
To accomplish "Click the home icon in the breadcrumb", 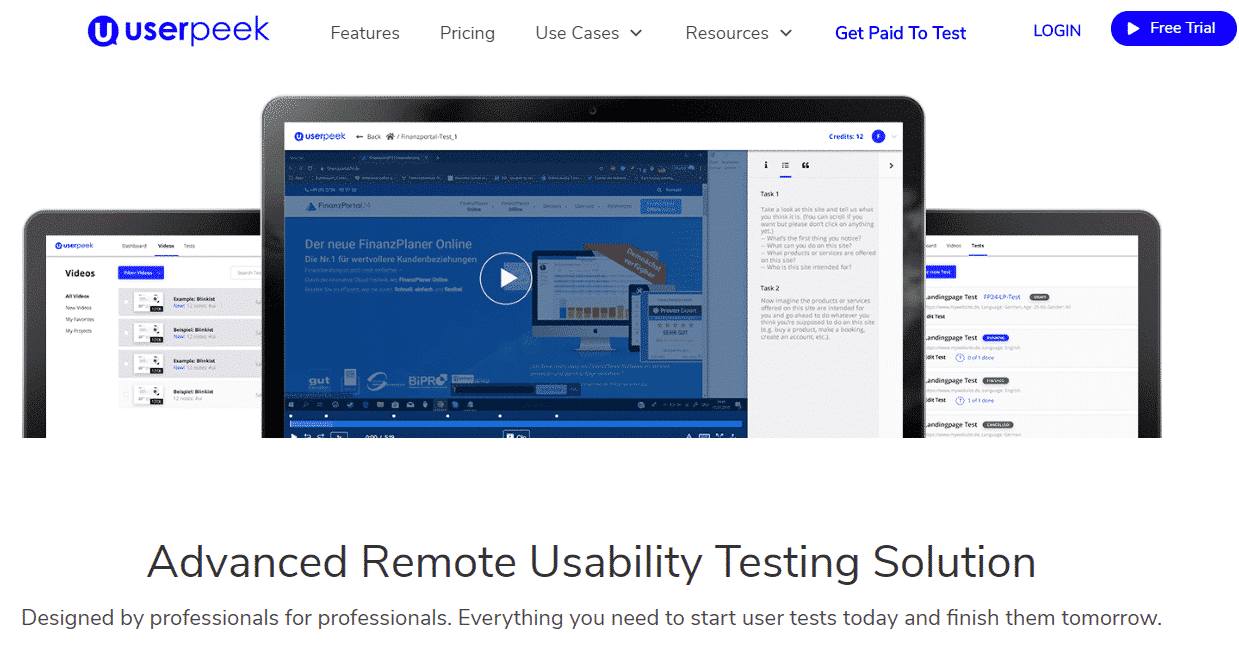I will point(391,136).
